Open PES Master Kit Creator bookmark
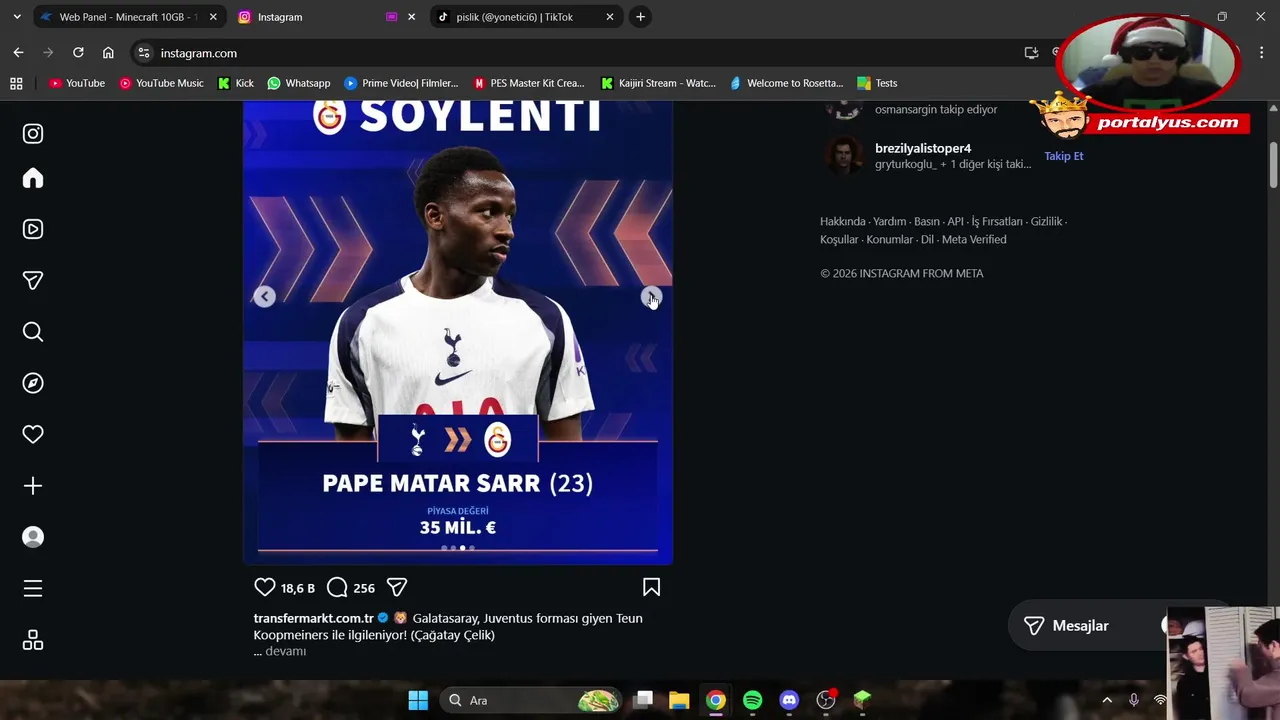This screenshot has width=1280, height=720. pyautogui.click(x=529, y=83)
